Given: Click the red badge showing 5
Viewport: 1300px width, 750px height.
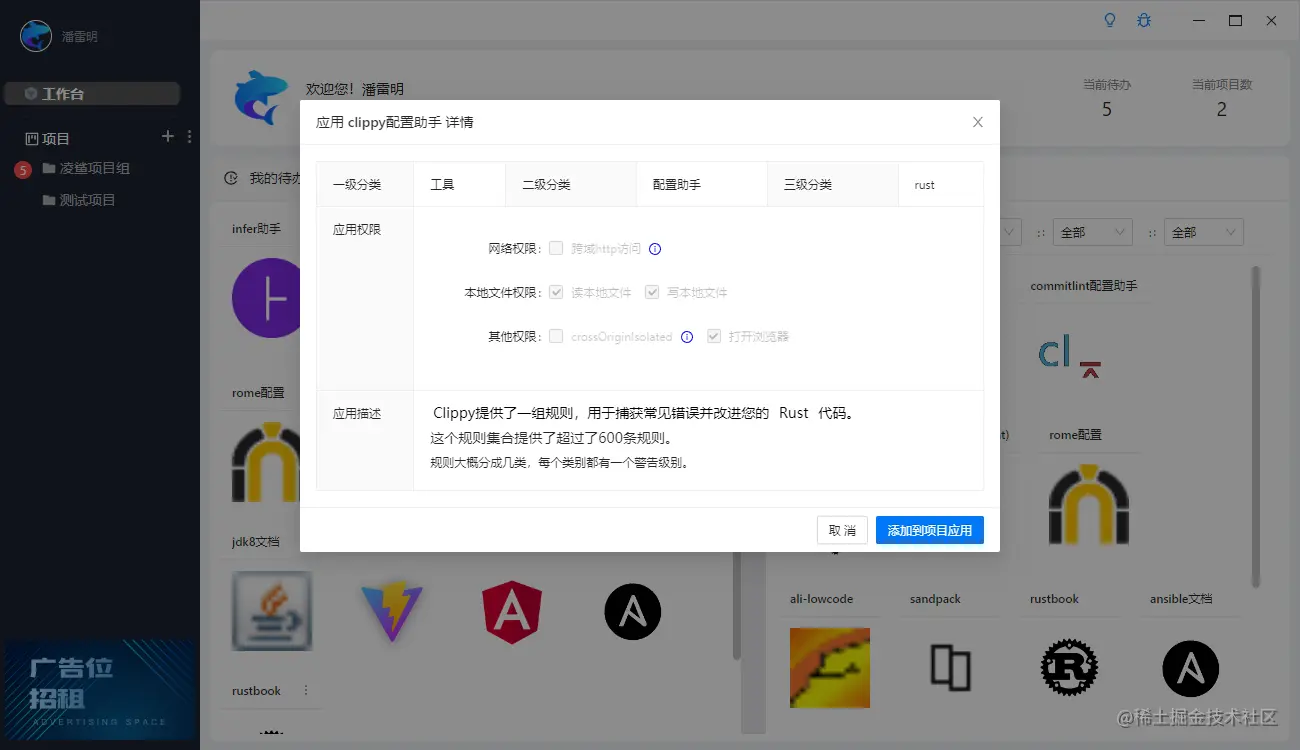Looking at the screenshot, I should 23,170.
